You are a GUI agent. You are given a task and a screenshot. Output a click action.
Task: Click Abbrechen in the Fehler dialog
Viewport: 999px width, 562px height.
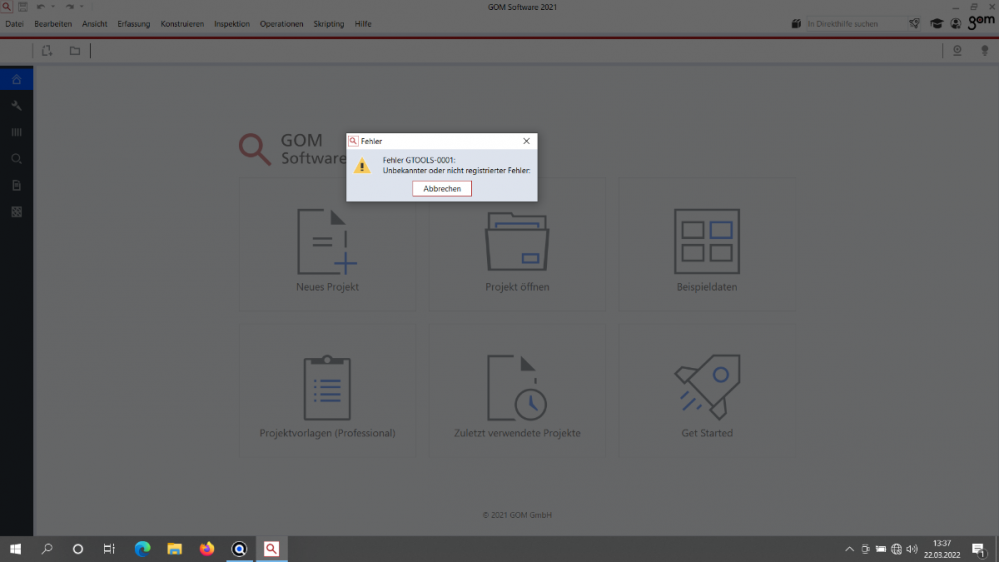point(442,189)
